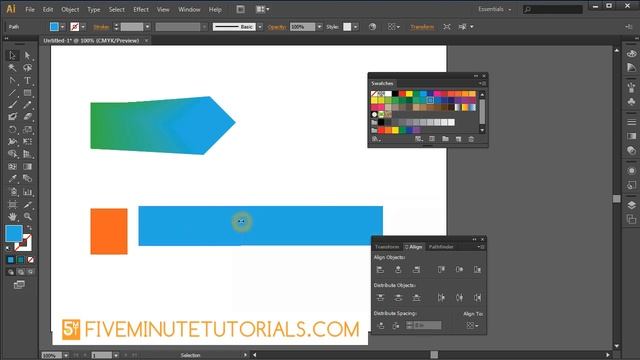
Task: Choose the Eyedropper tool
Action: point(12,179)
